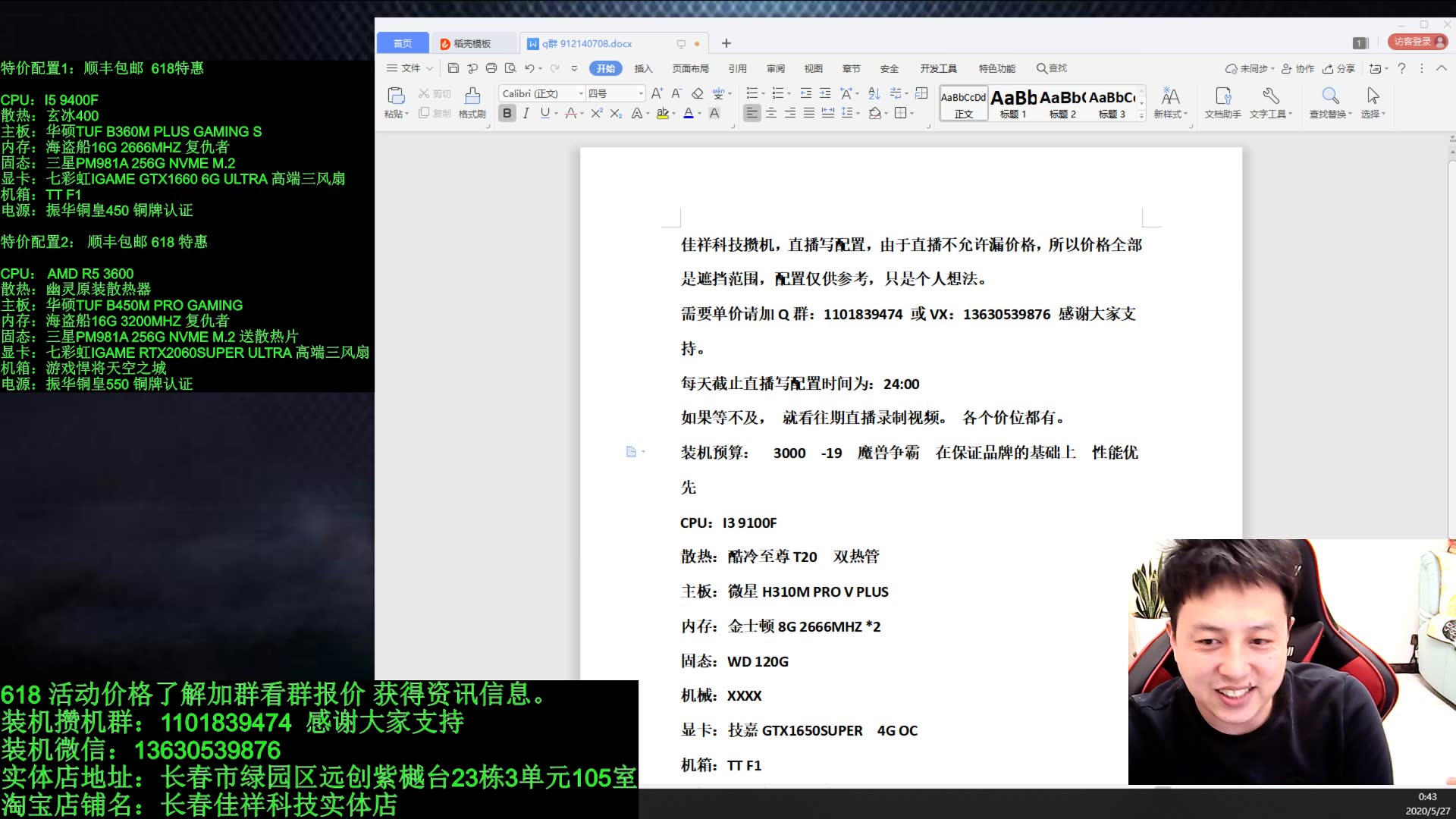Open the font size 四号 dropdown

[641, 93]
